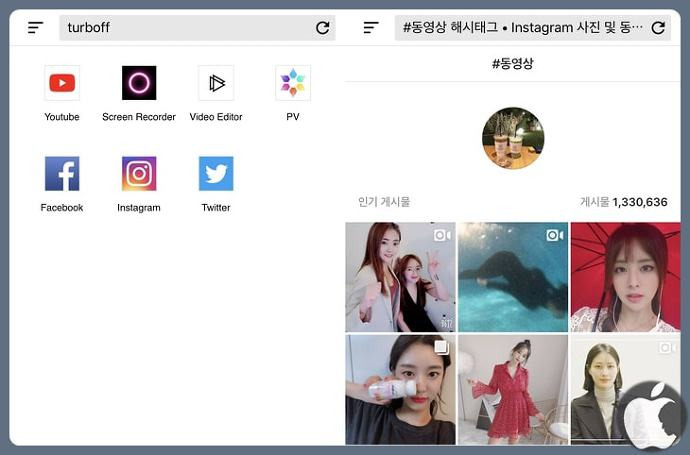Click the 게시물 1,330,636 count
690x455 pixels.
click(624, 202)
